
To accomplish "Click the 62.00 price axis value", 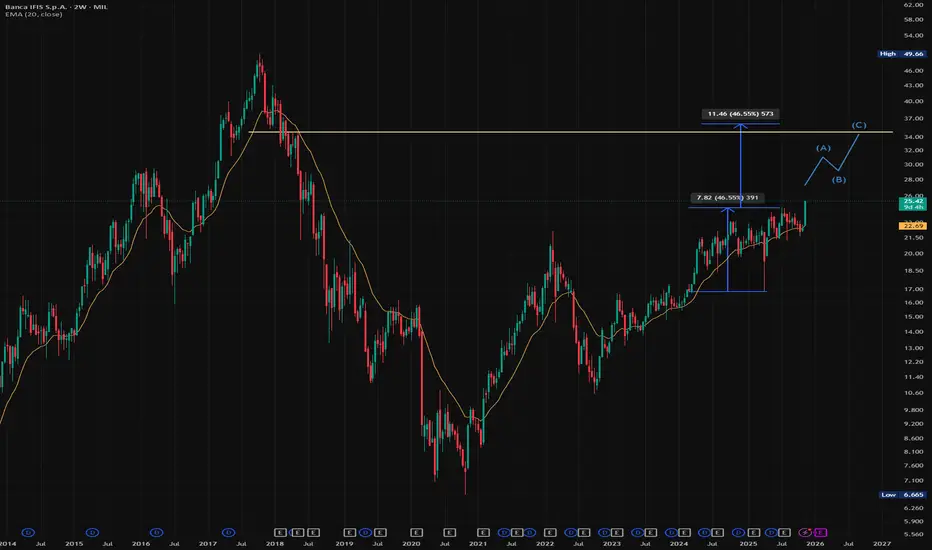I will [x=914, y=5].
